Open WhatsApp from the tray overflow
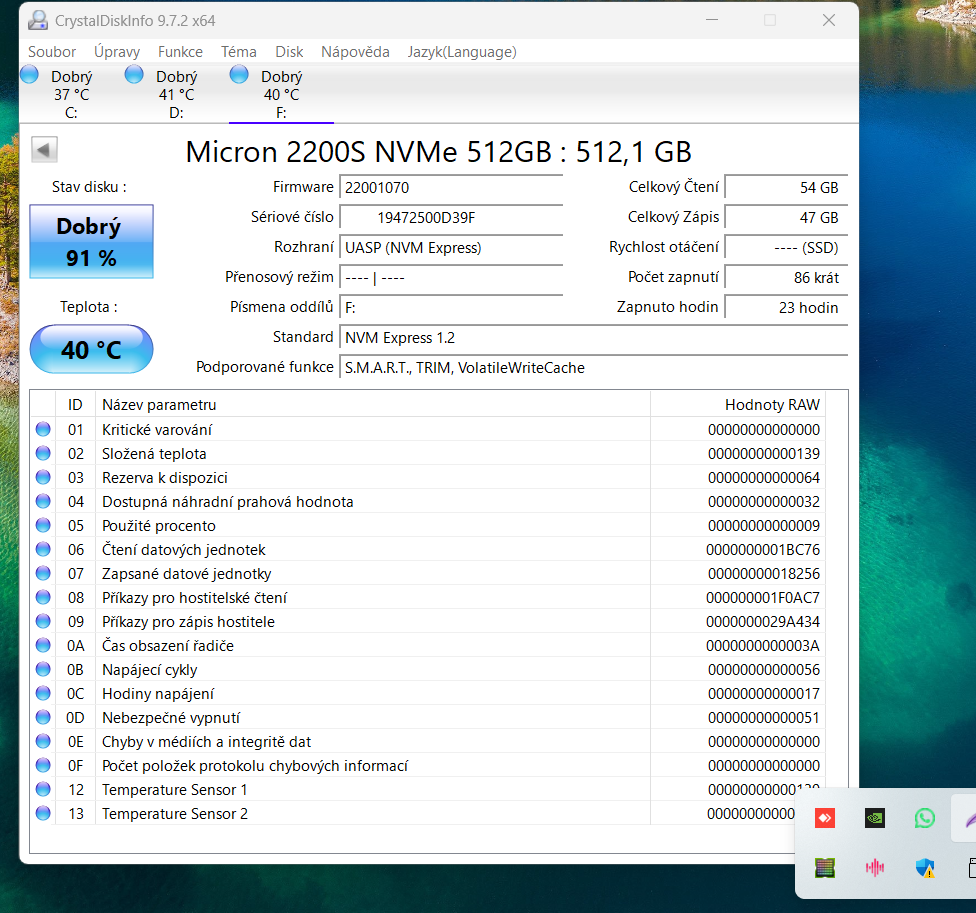 [925, 818]
